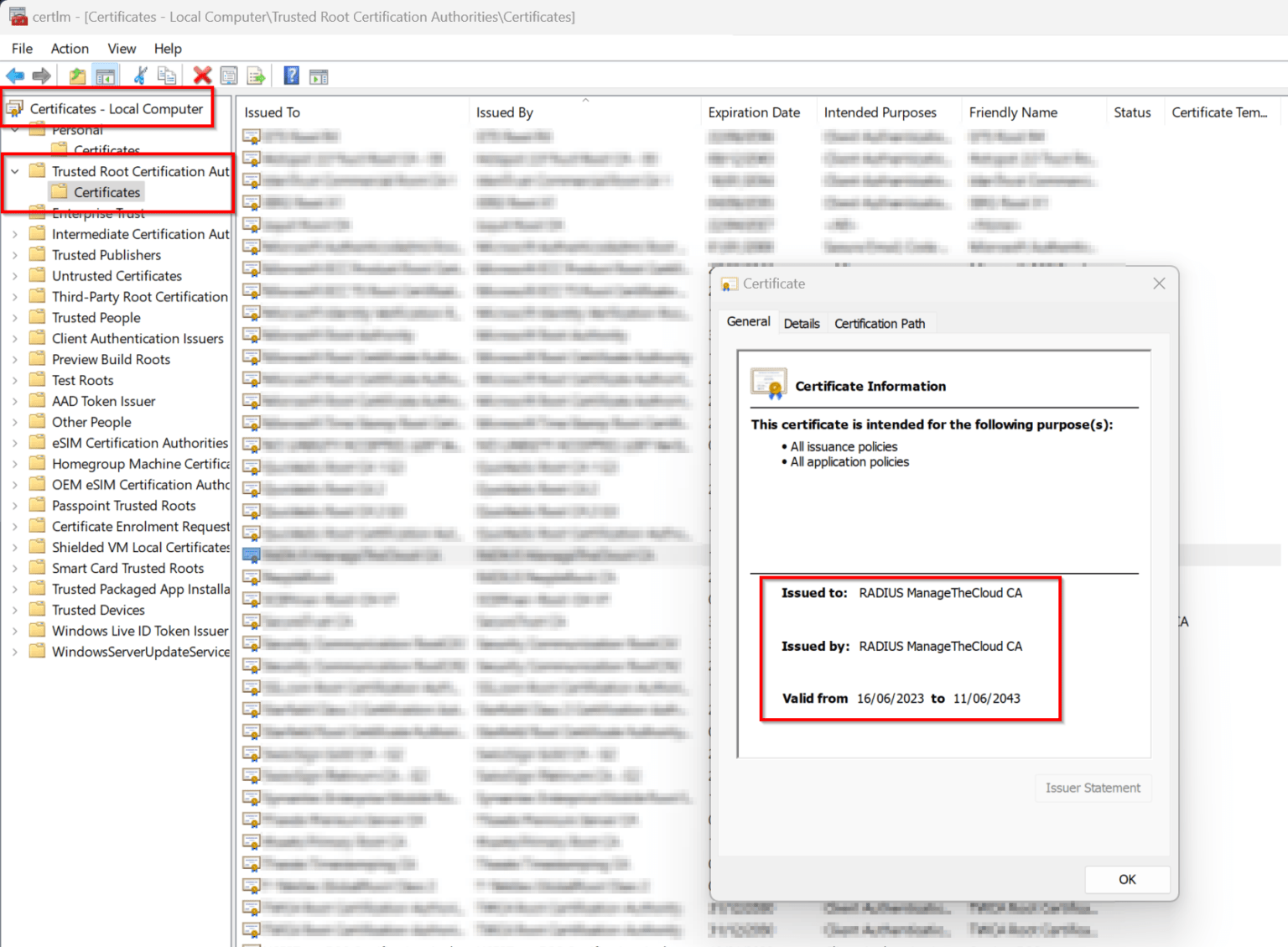Image resolution: width=1288 pixels, height=947 pixels.
Task: Open the Properties toolbar icon
Action: click(x=227, y=75)
